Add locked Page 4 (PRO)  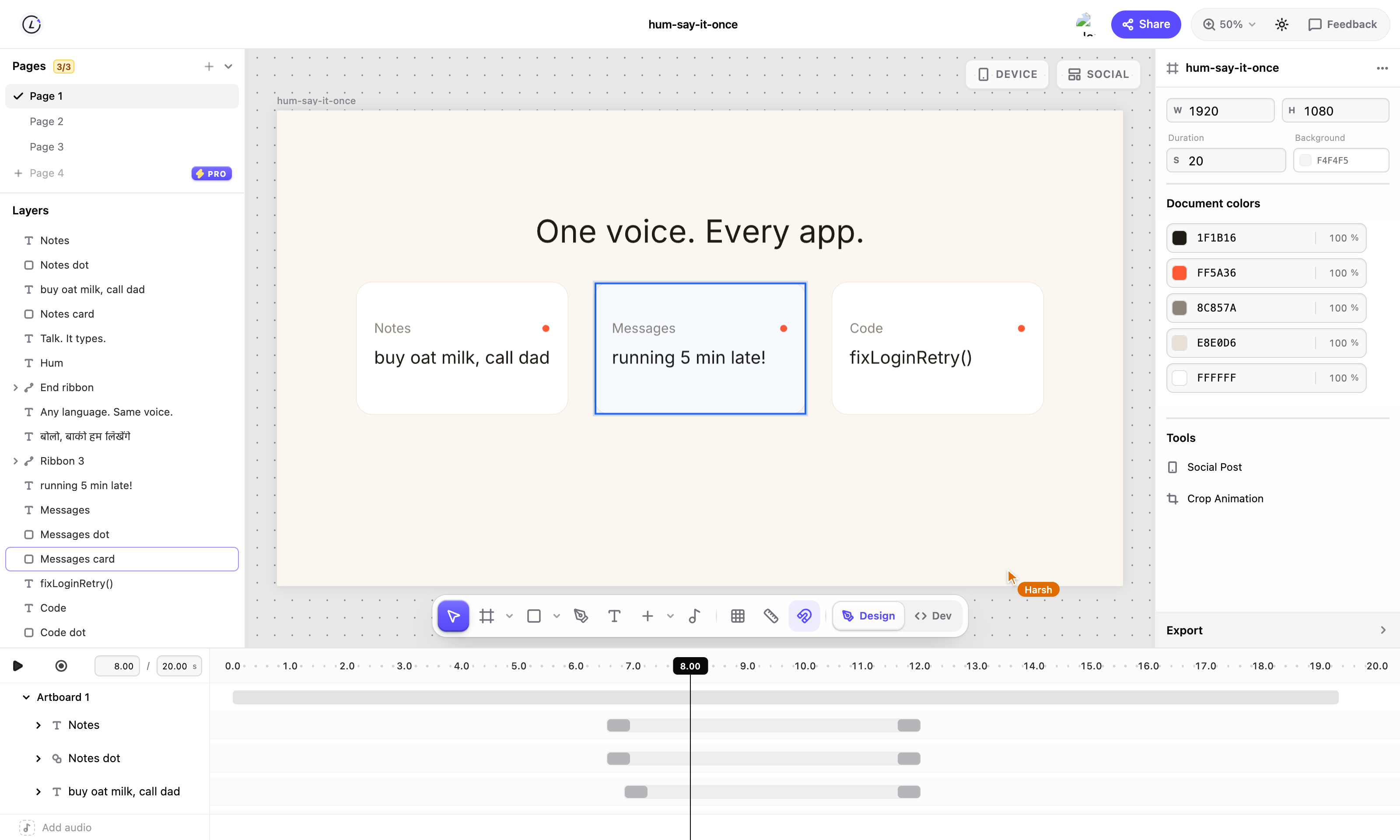tap(122, 173)
